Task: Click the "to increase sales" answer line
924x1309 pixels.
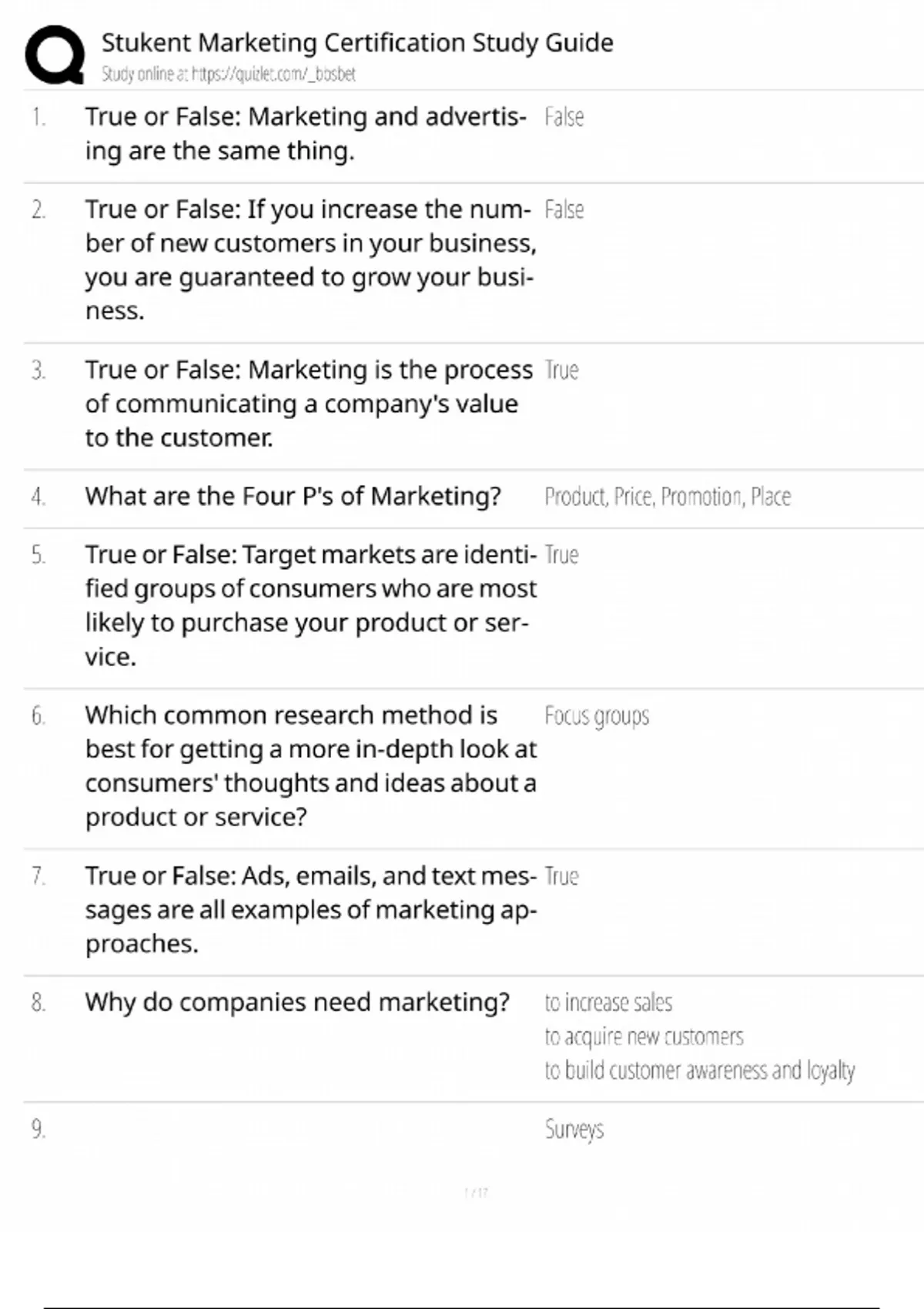Action: [608, 1003]
